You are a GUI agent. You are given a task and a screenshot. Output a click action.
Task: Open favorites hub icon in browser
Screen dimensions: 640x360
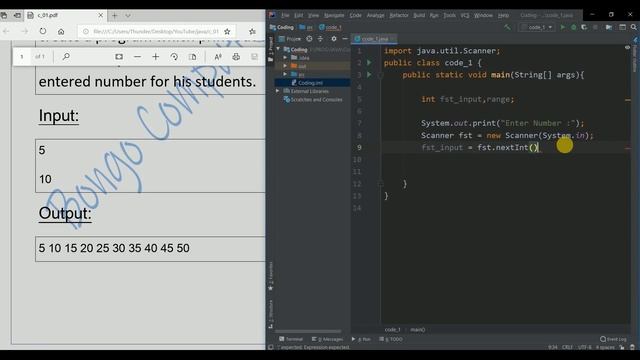(252, 31)
